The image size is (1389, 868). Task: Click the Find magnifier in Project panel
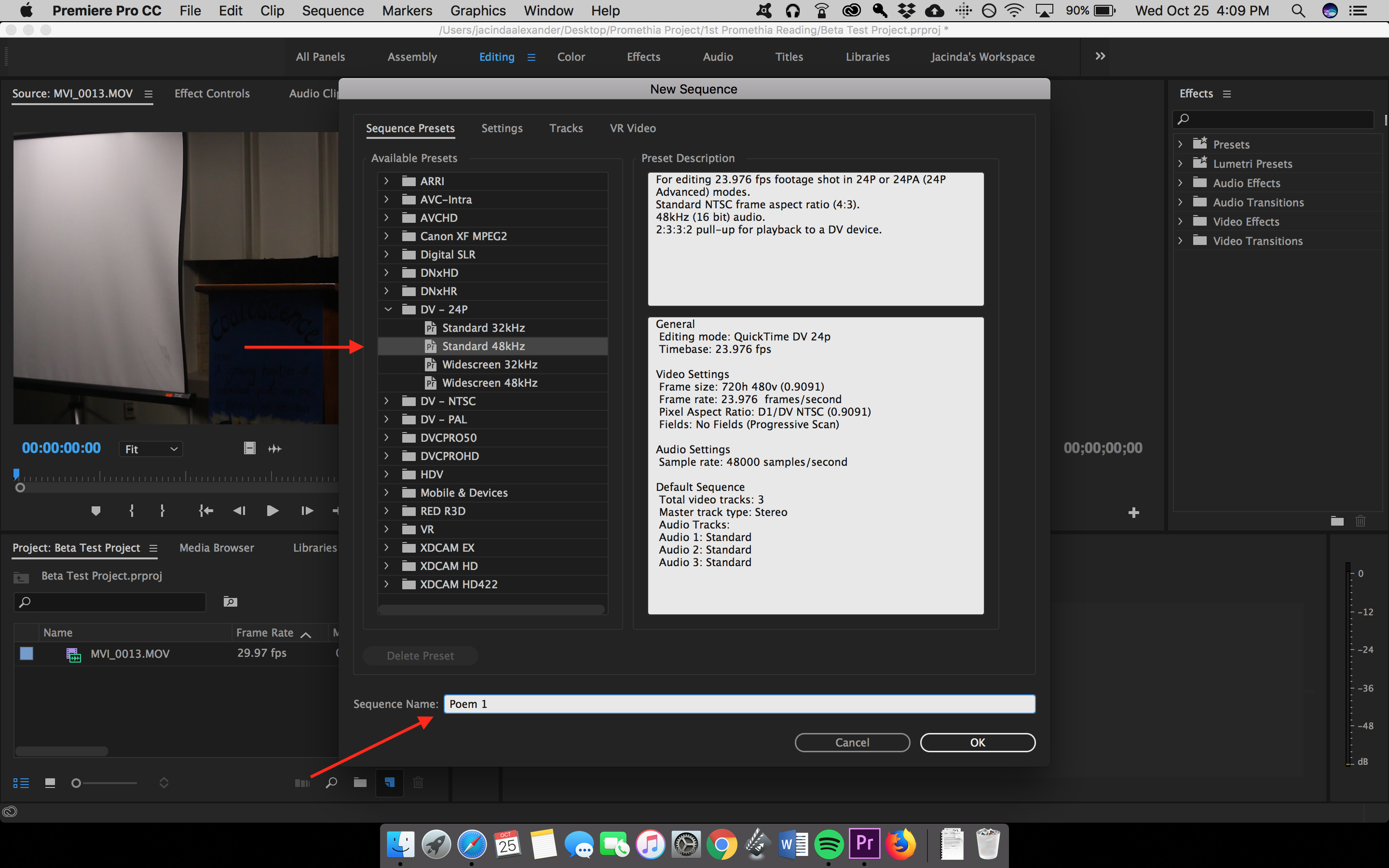(331, 783)
